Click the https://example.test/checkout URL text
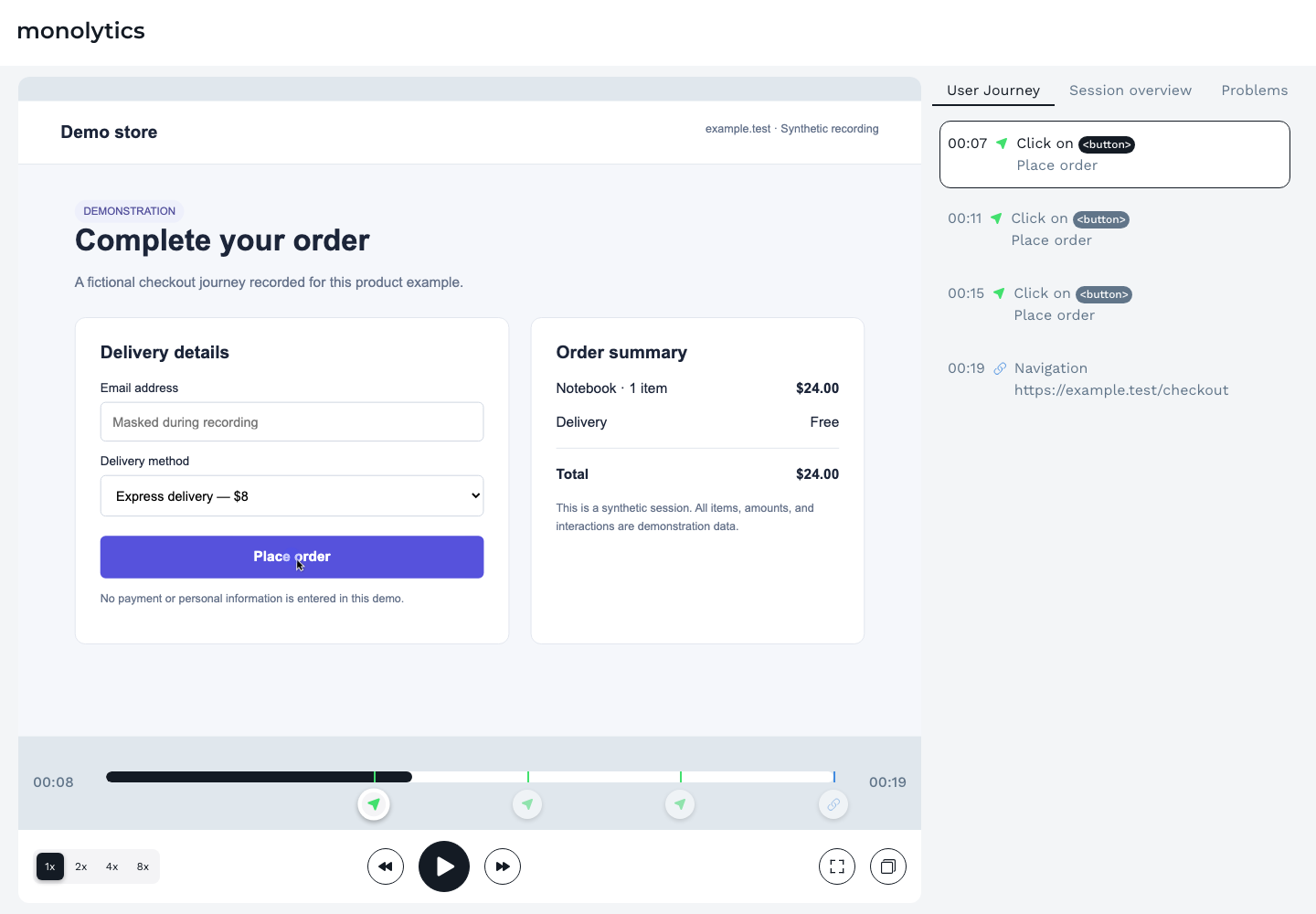This screenshot has height=914, width=1316. click(x=1121, y=390)
